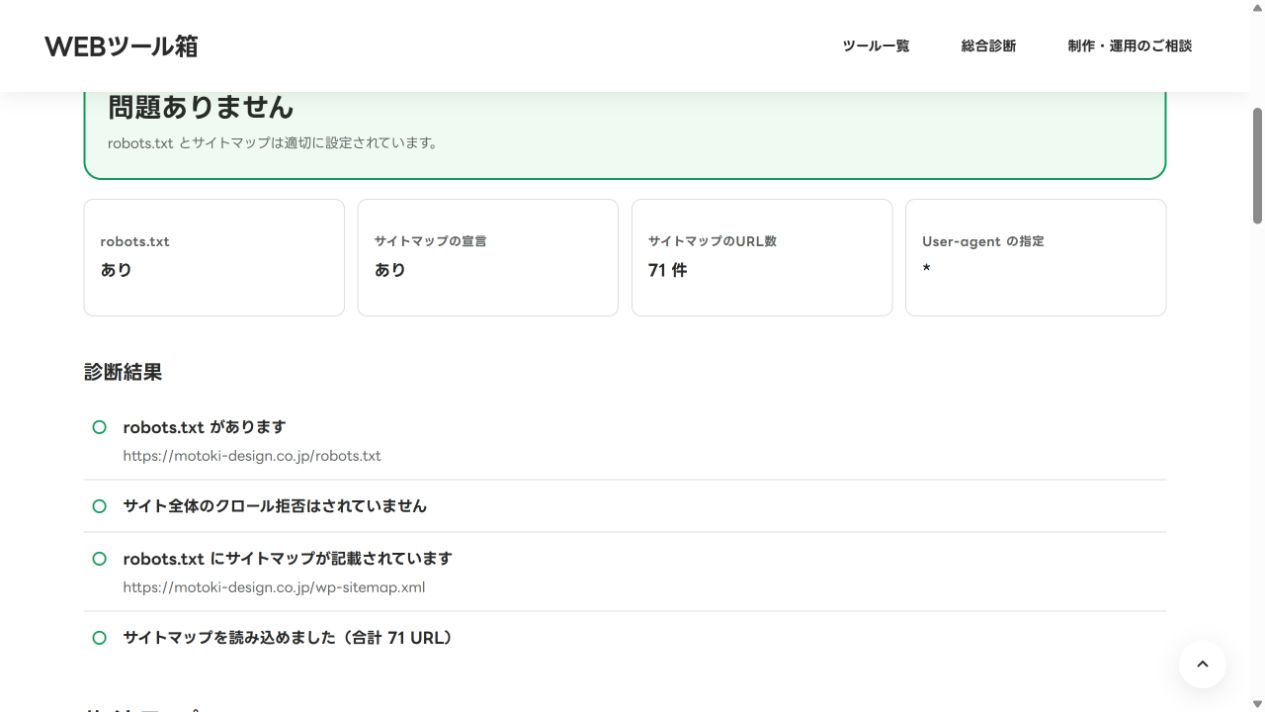The image size is (1265, 712).
Task: Click the page vertical scrollbar thumb
Action: pos(1257,165)
